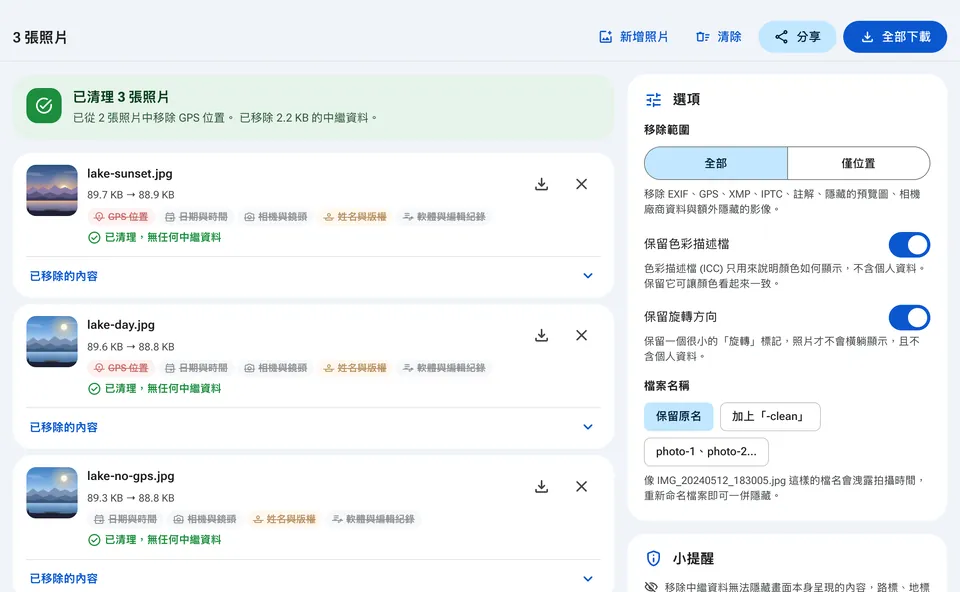Toggle the 保留旋轉方向 switch

pyautogui.click(x=909, y=318)
